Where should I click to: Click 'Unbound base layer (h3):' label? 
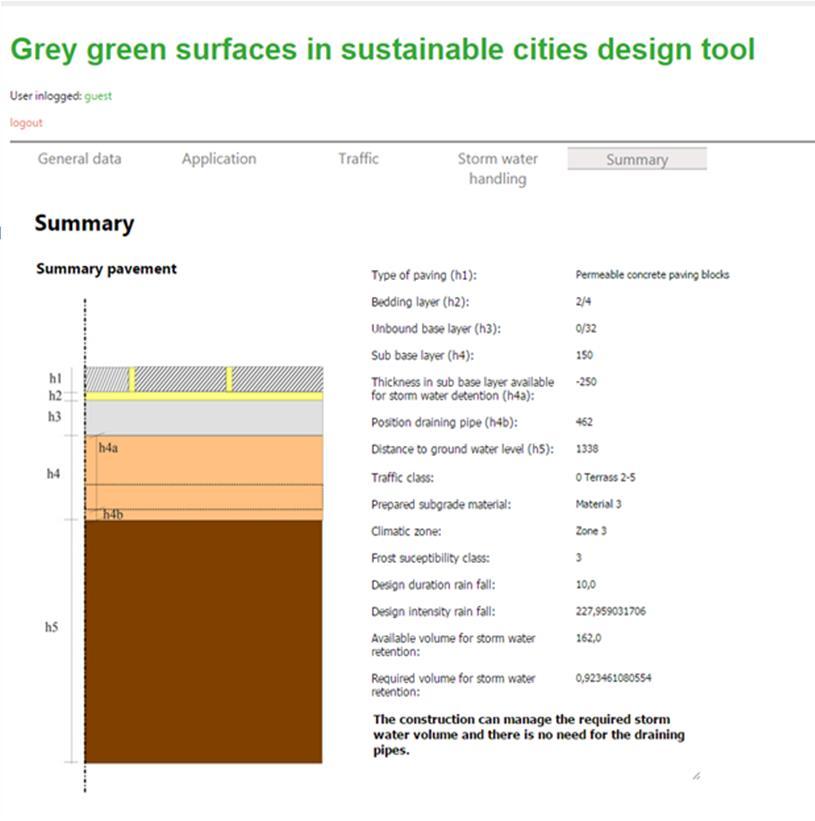(436, 329)
